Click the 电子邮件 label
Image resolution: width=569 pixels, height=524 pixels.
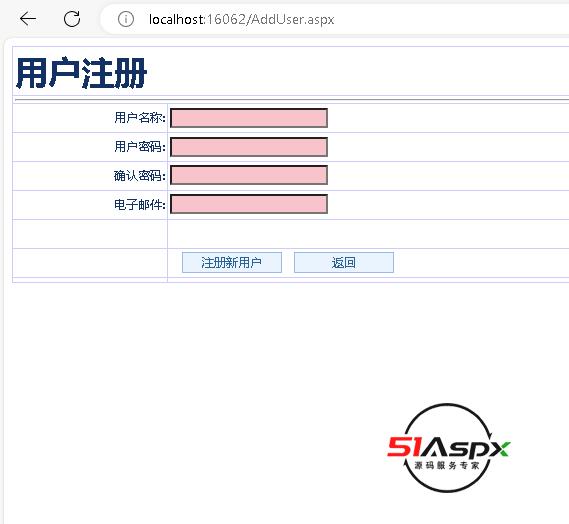coord(140,205)
